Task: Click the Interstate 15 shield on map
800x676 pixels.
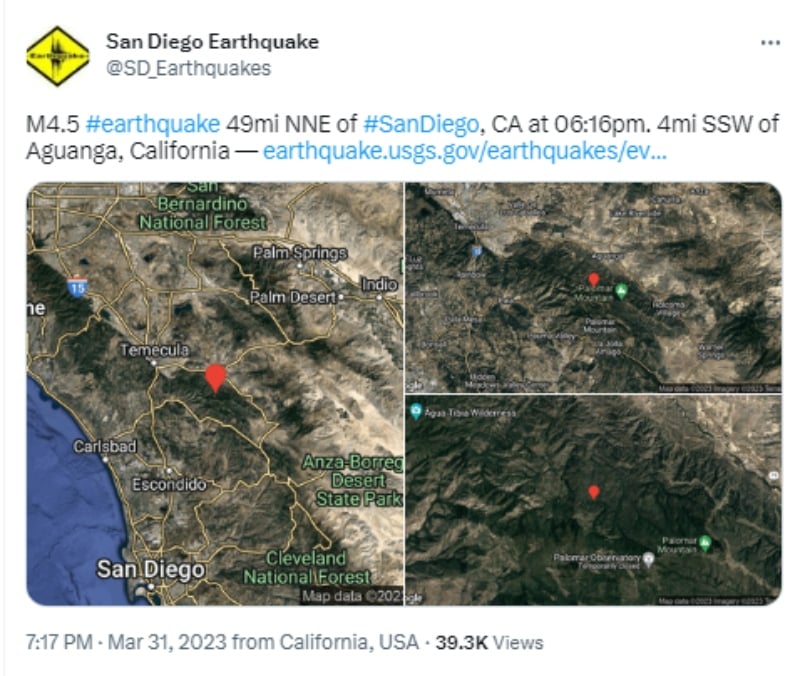Action: click(77, 286)
